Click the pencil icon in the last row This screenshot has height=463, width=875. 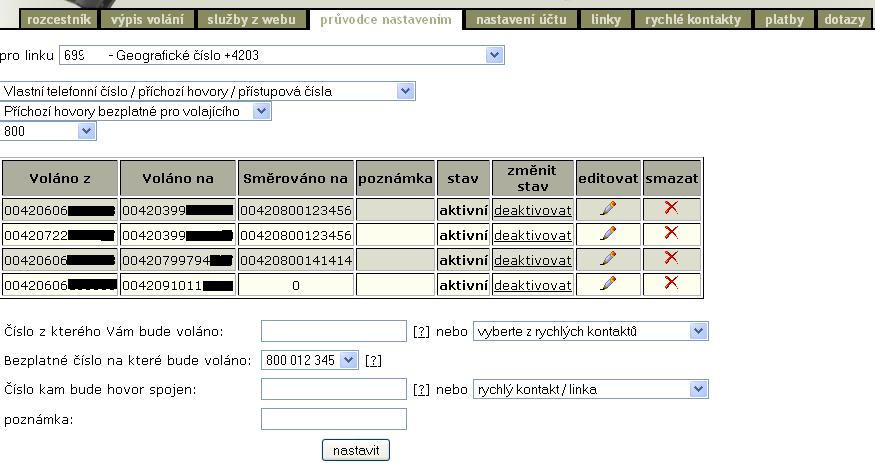(x=608, y=283)
